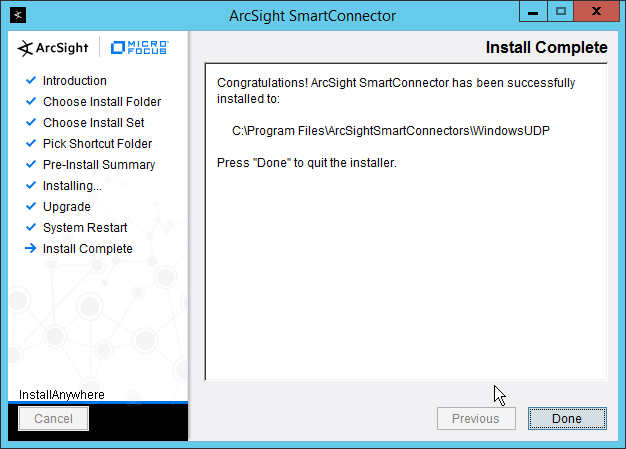The image size is (626, 449).
Task: Select the Pick Shortcut Folder step
Action: pyautogui.click(x=99, y=144)
